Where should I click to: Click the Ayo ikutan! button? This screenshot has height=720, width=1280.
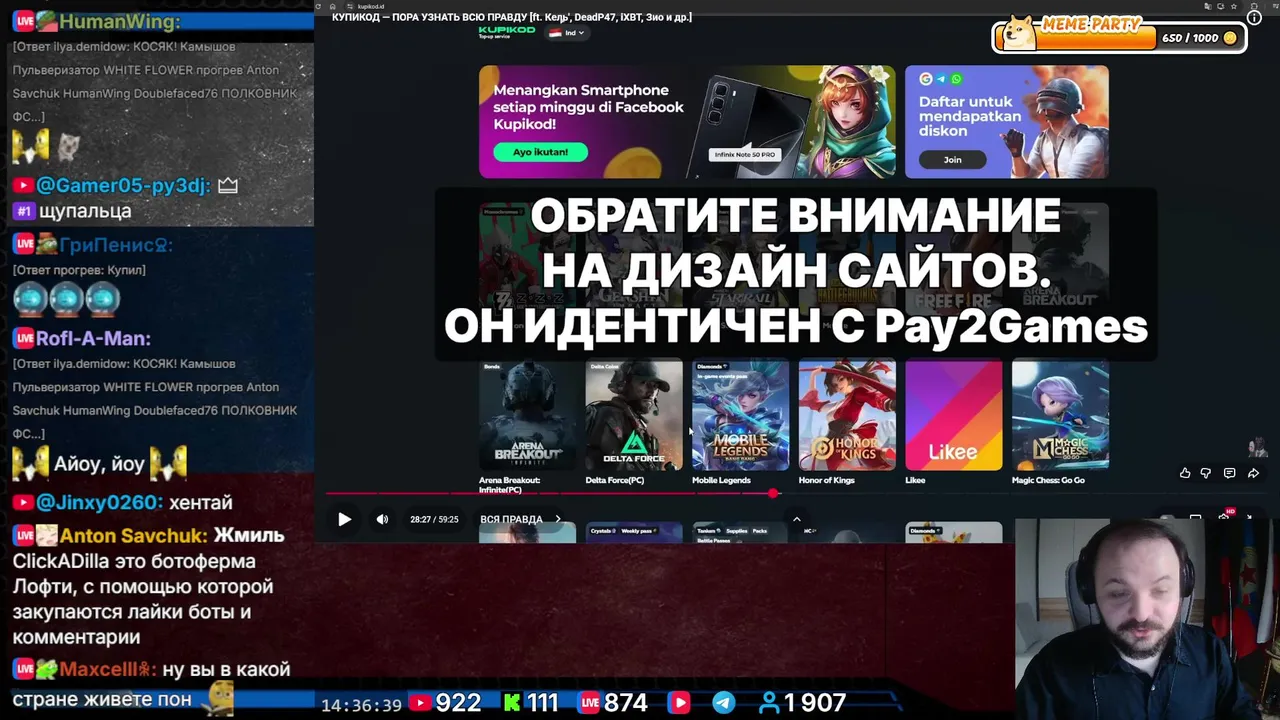[x=540, y=152]
